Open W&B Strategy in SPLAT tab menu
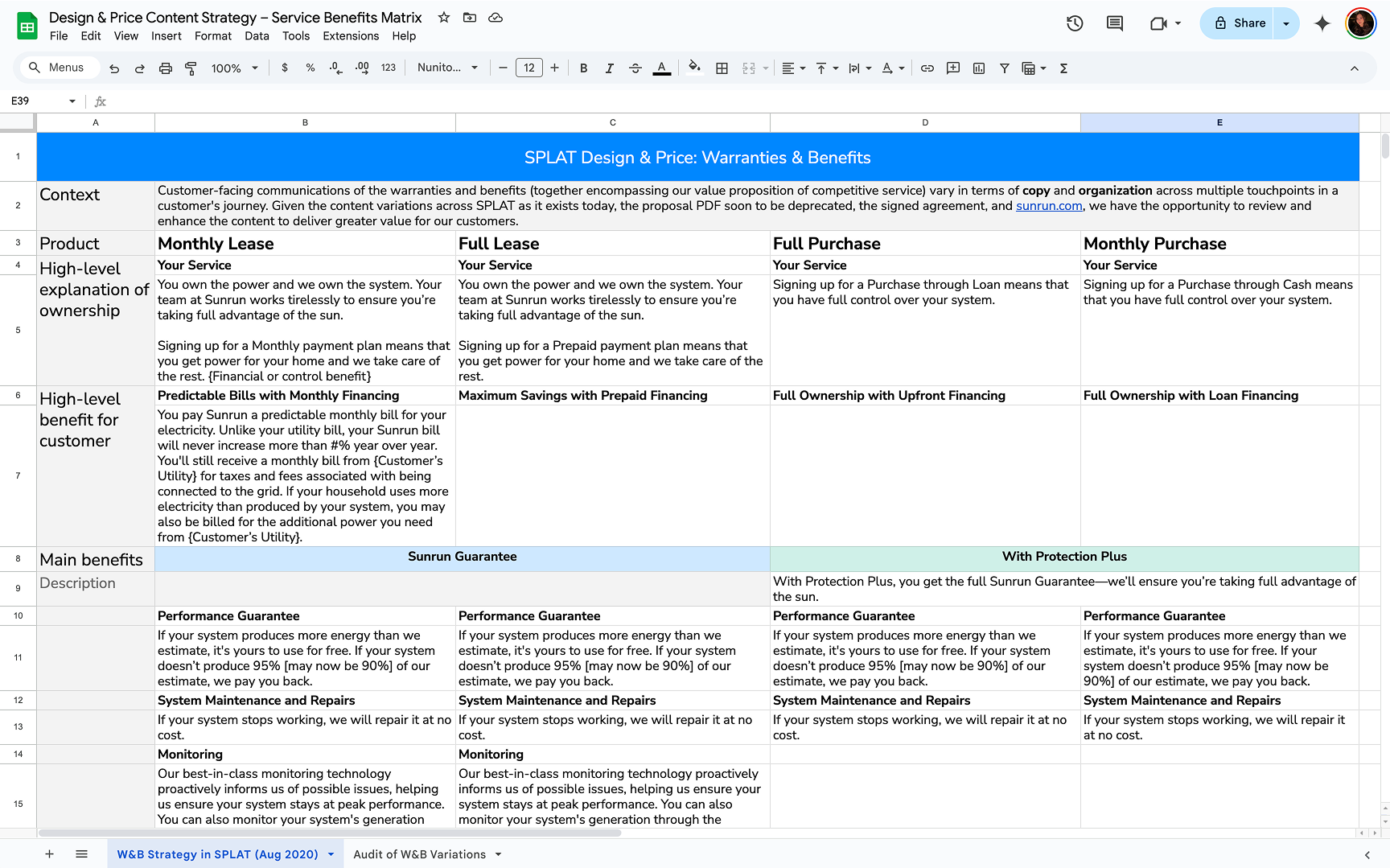 (331, 854)
